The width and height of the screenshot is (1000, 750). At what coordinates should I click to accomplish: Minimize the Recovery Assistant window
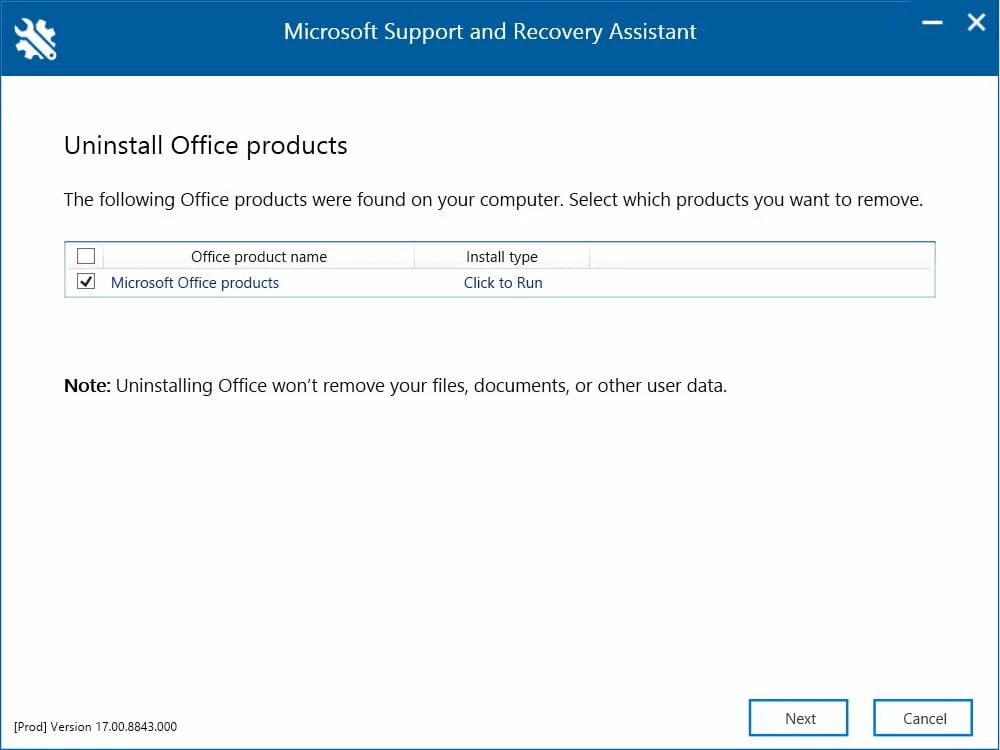click(931, 22)
